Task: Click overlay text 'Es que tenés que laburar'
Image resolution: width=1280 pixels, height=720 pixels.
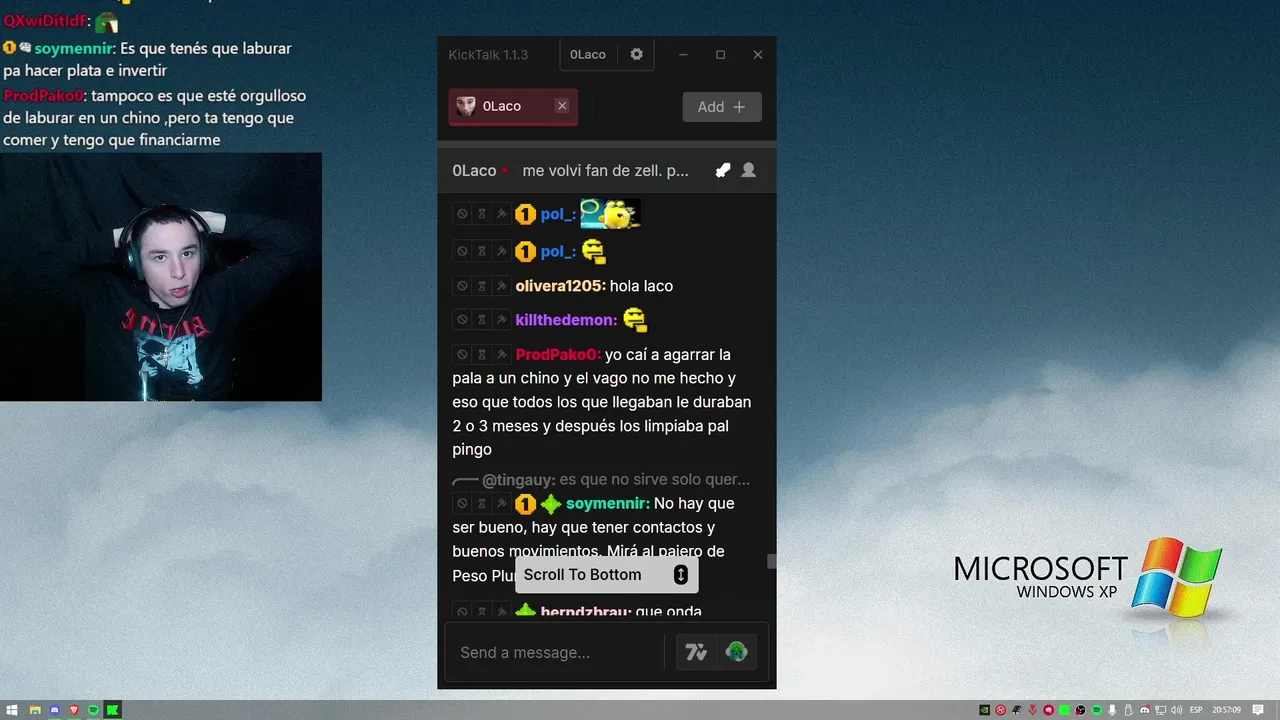Action: 206,48
